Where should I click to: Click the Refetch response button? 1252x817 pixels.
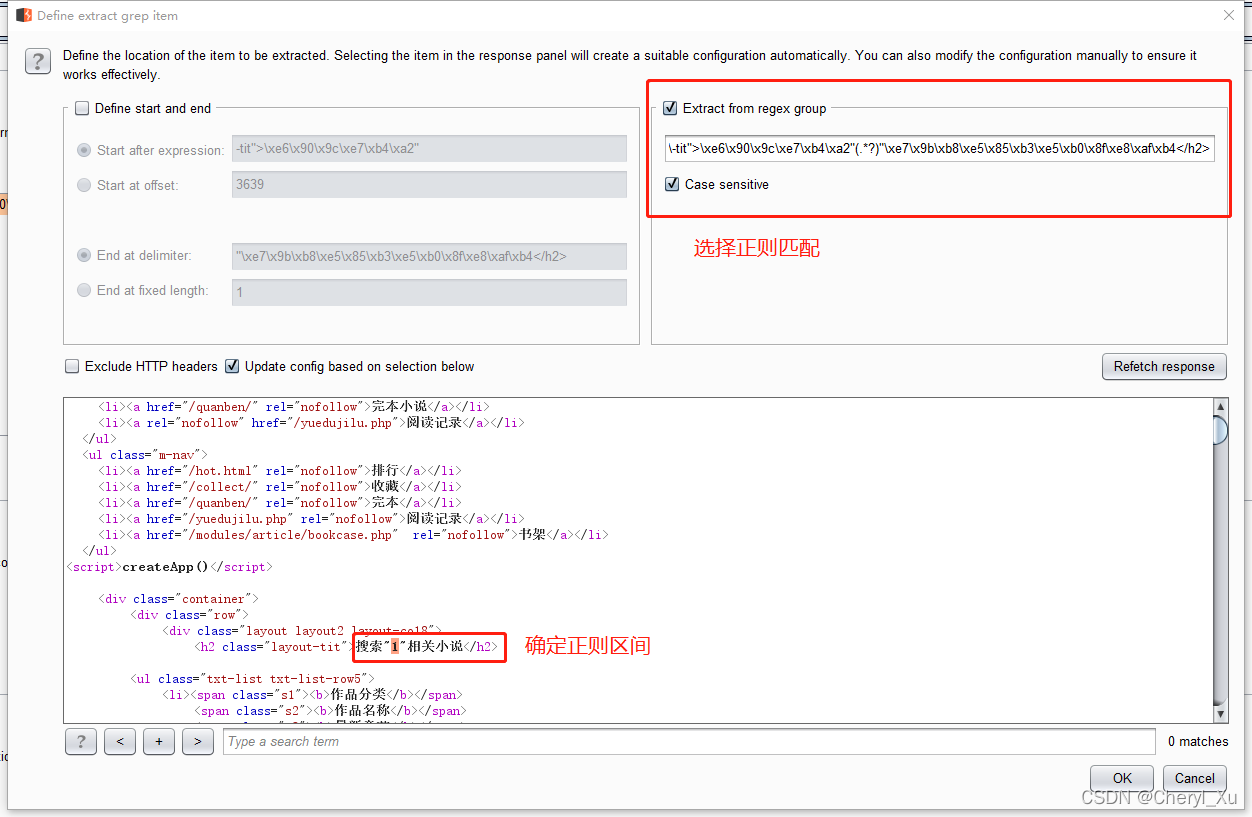[x=1164, y=366]
